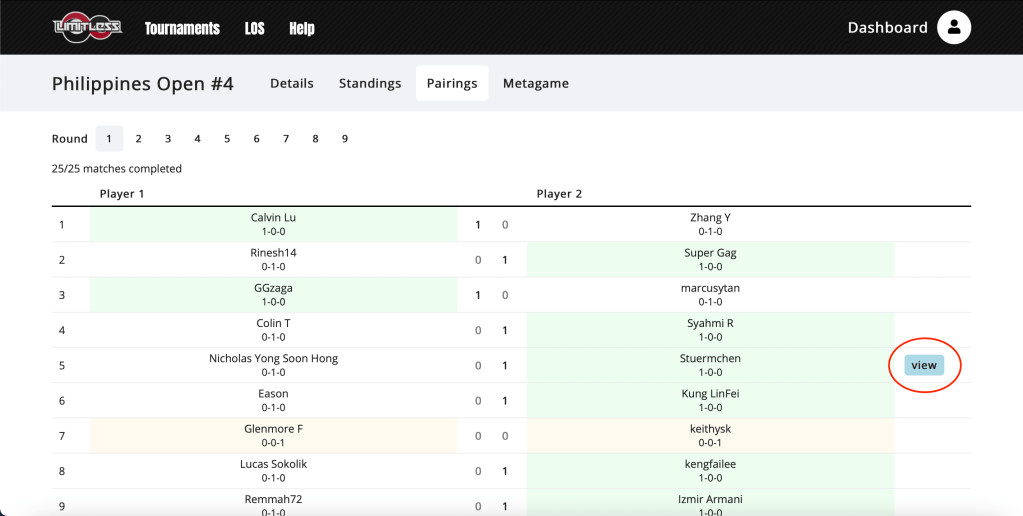Select player Kung LinFei
The height and width of the screenshot is (516, 1023).
point(710,394)
